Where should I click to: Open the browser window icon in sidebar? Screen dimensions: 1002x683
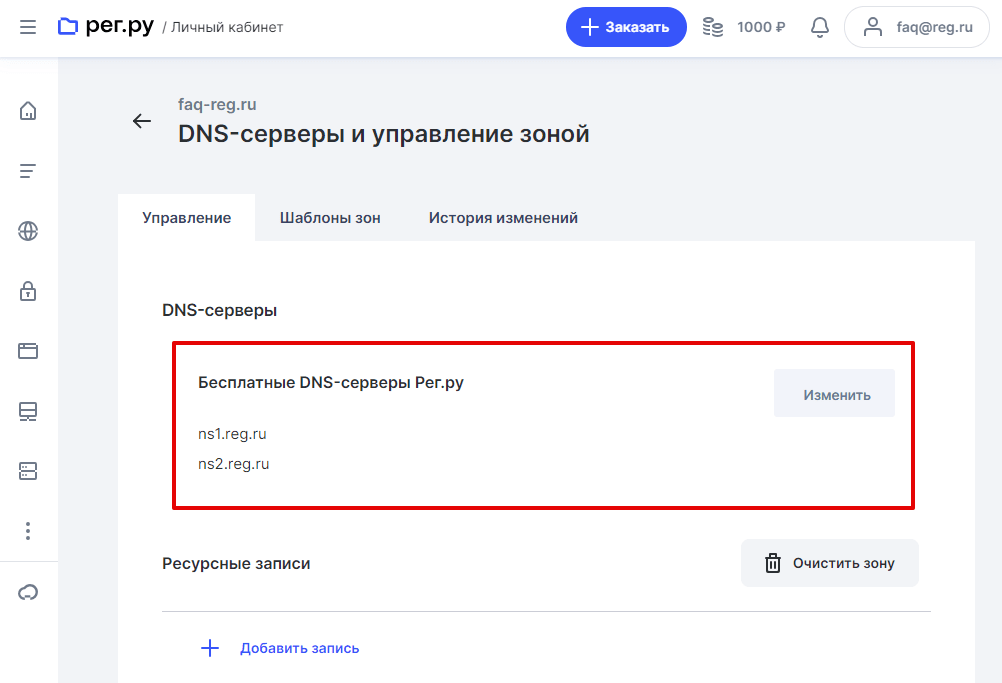pyautogui.click(x=28, y=351)
